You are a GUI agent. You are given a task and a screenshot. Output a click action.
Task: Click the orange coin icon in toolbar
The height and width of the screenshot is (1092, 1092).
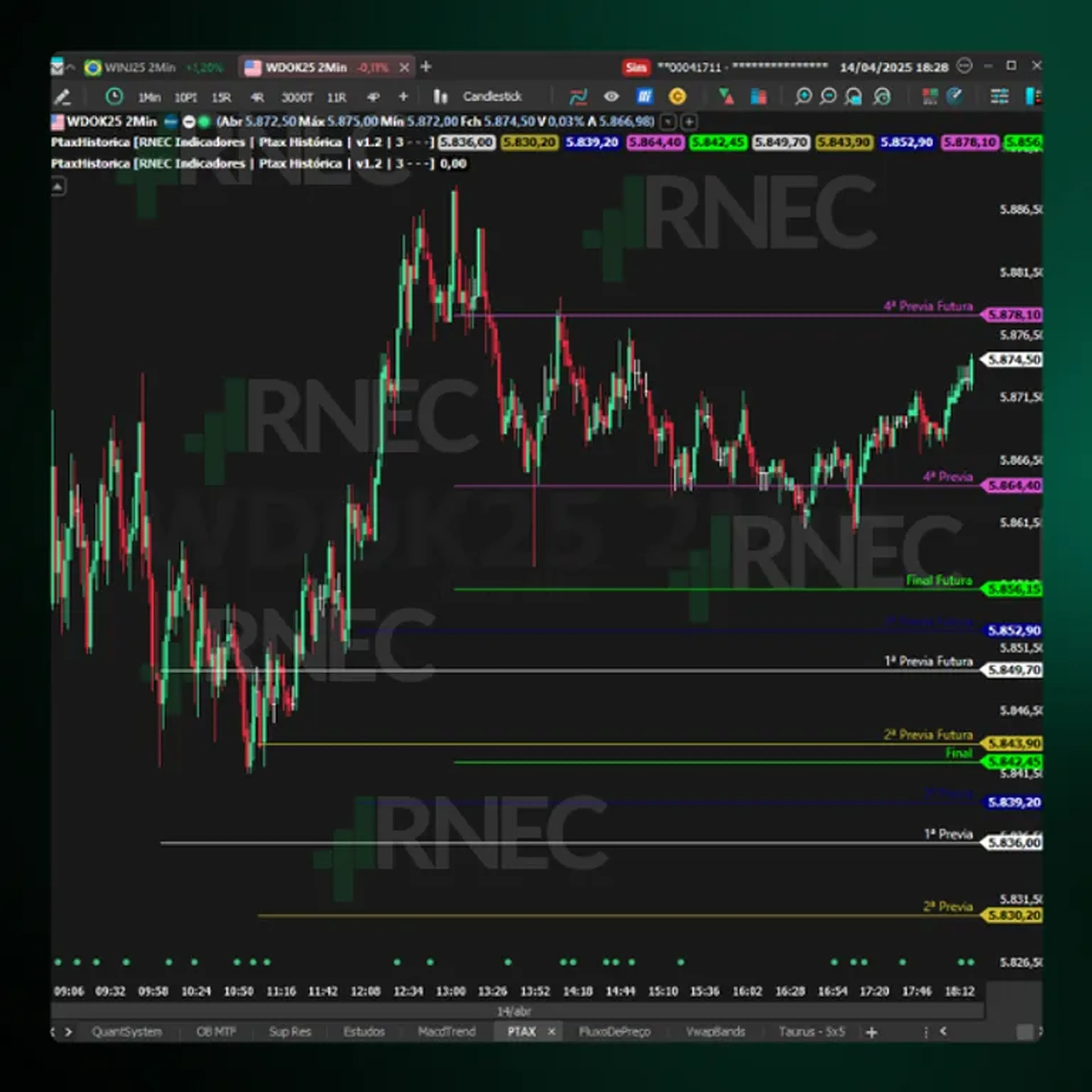click(677, 97)
